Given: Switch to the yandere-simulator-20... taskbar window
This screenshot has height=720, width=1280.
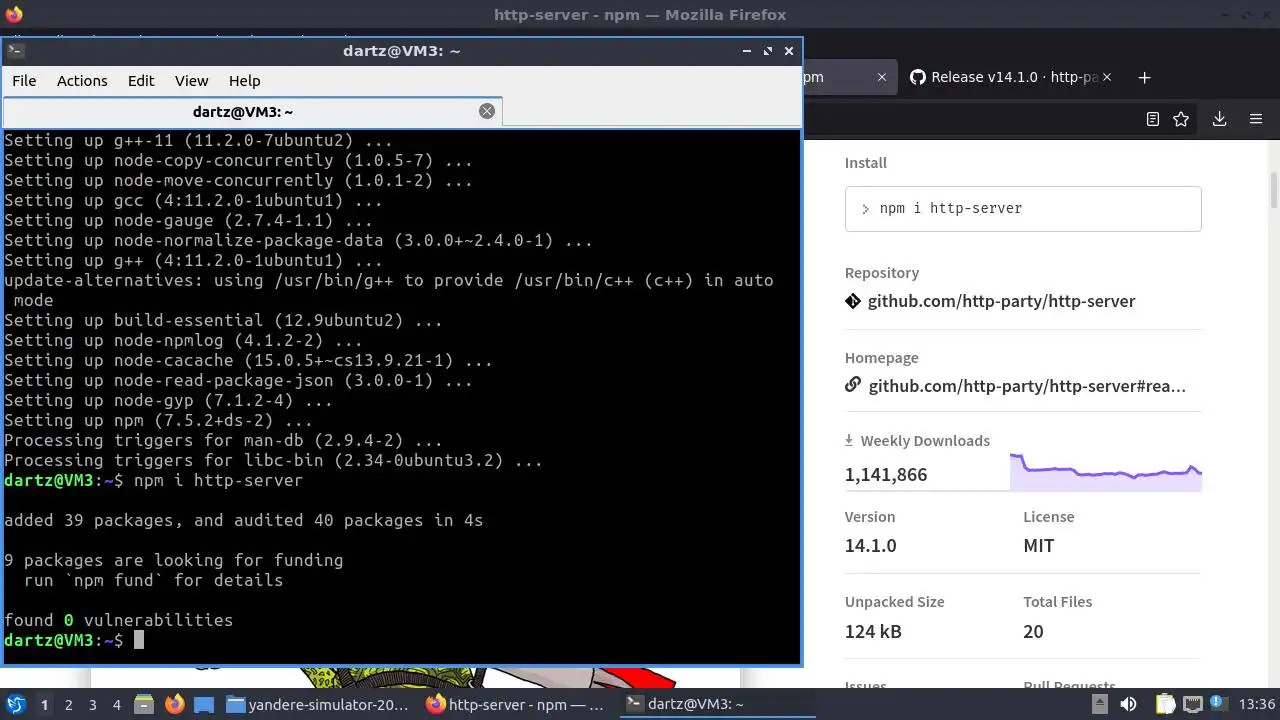Looking at the screenshot, I should tap(318, 704).
